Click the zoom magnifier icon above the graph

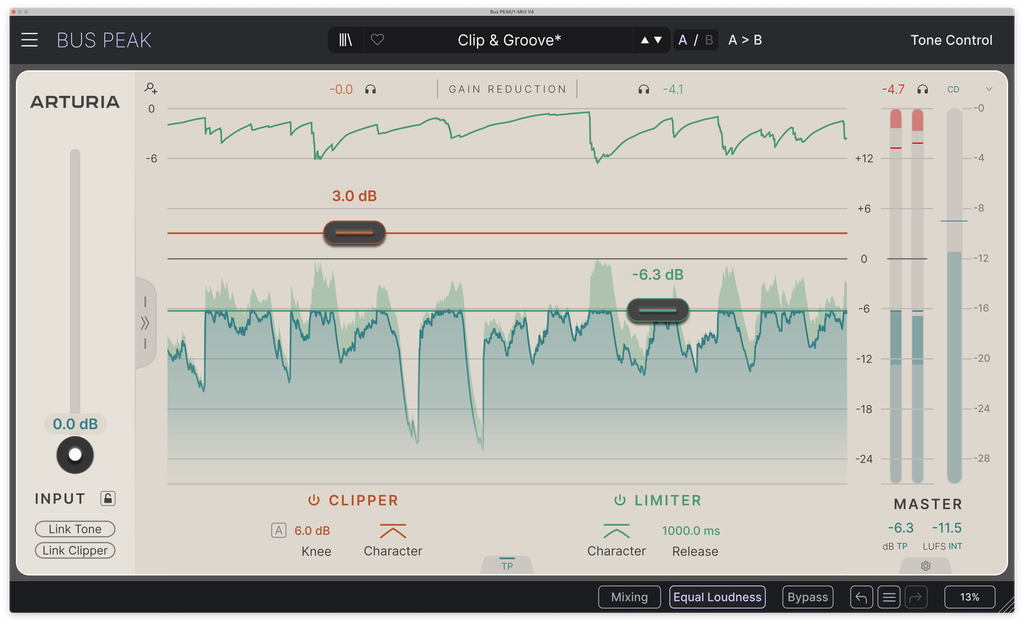point(151,88)
